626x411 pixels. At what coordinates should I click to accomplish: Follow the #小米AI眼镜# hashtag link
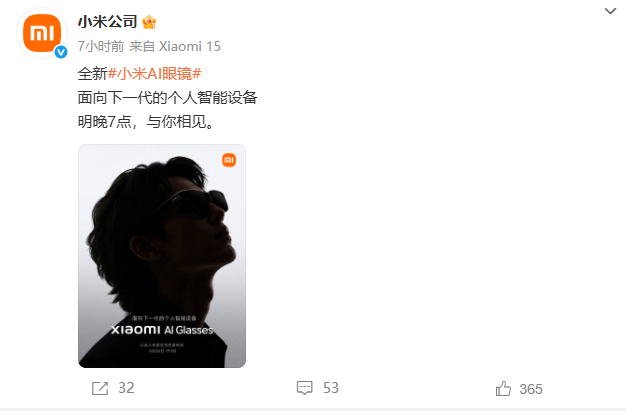pyautogui.click(x=155, y=74)
